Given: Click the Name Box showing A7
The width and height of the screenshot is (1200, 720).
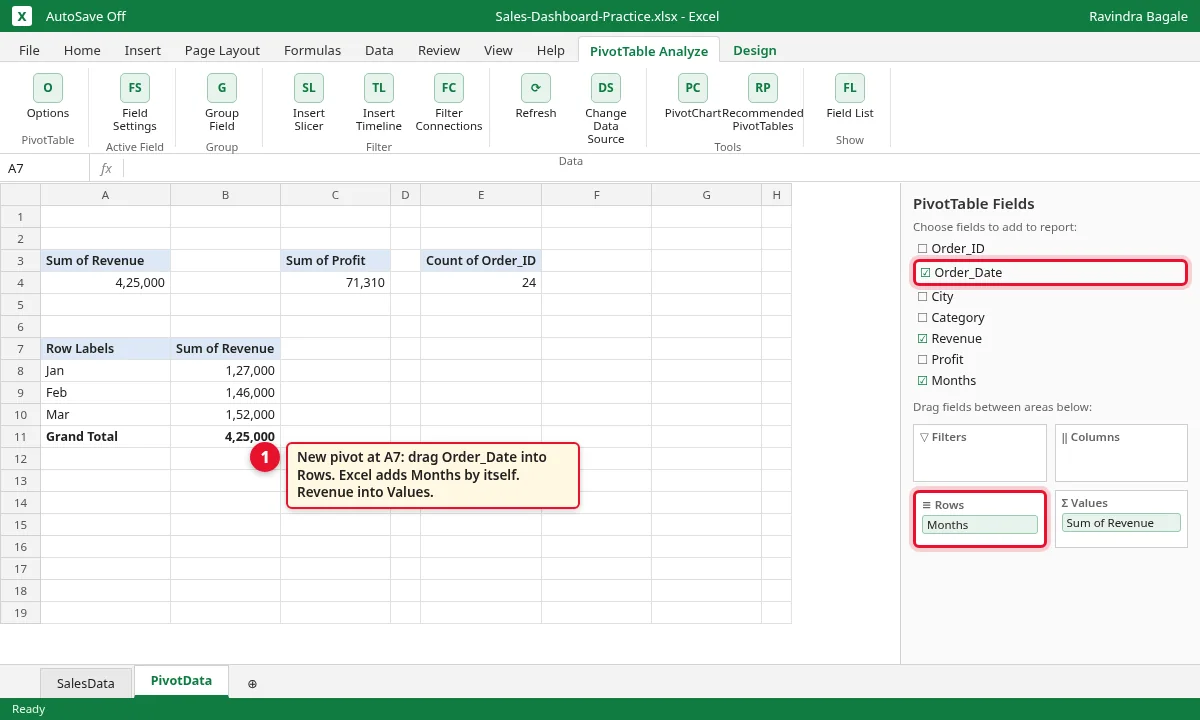Looking at the screenshot, I should point(45,168).
